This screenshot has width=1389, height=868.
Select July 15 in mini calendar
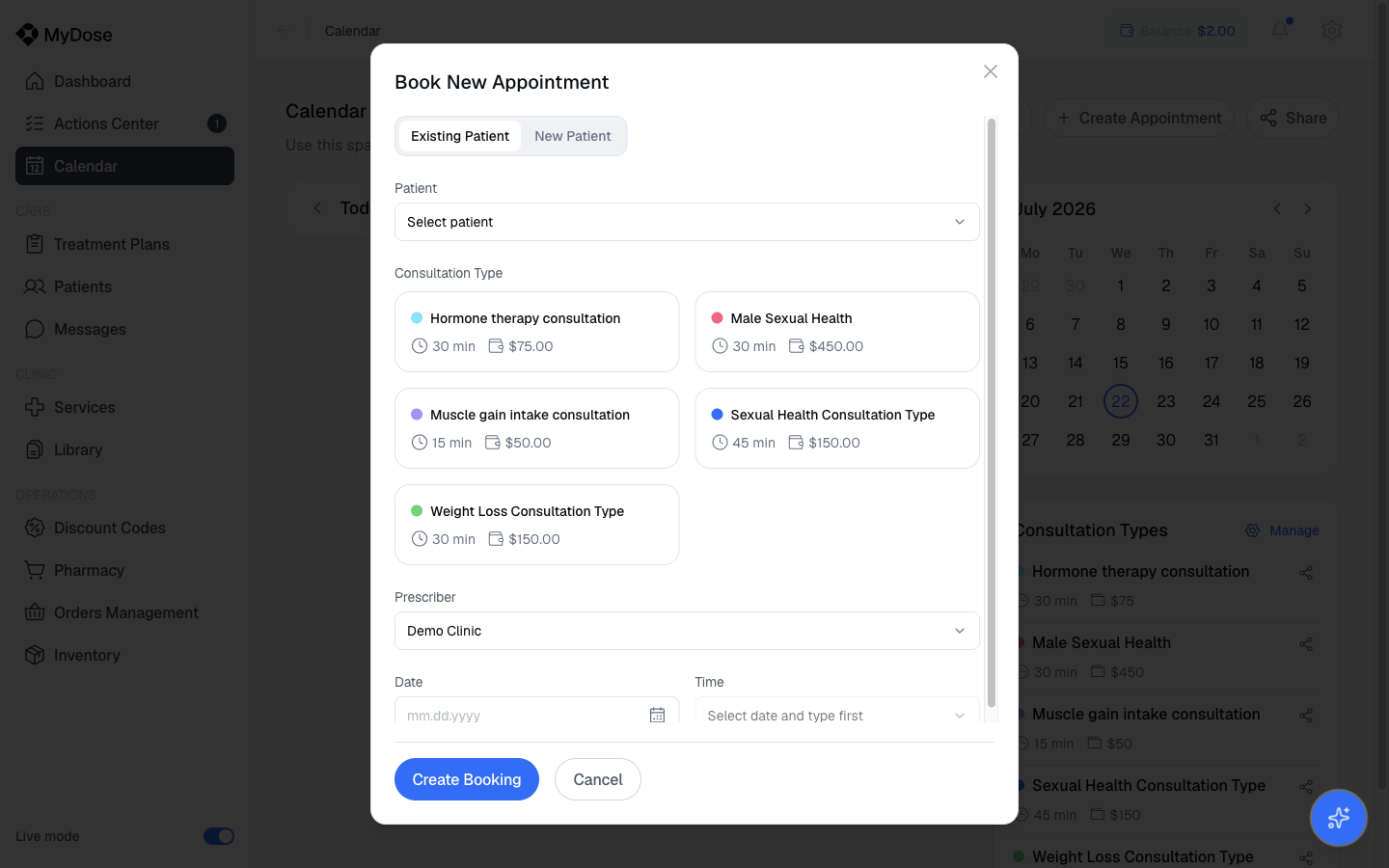click(1121, 363)
